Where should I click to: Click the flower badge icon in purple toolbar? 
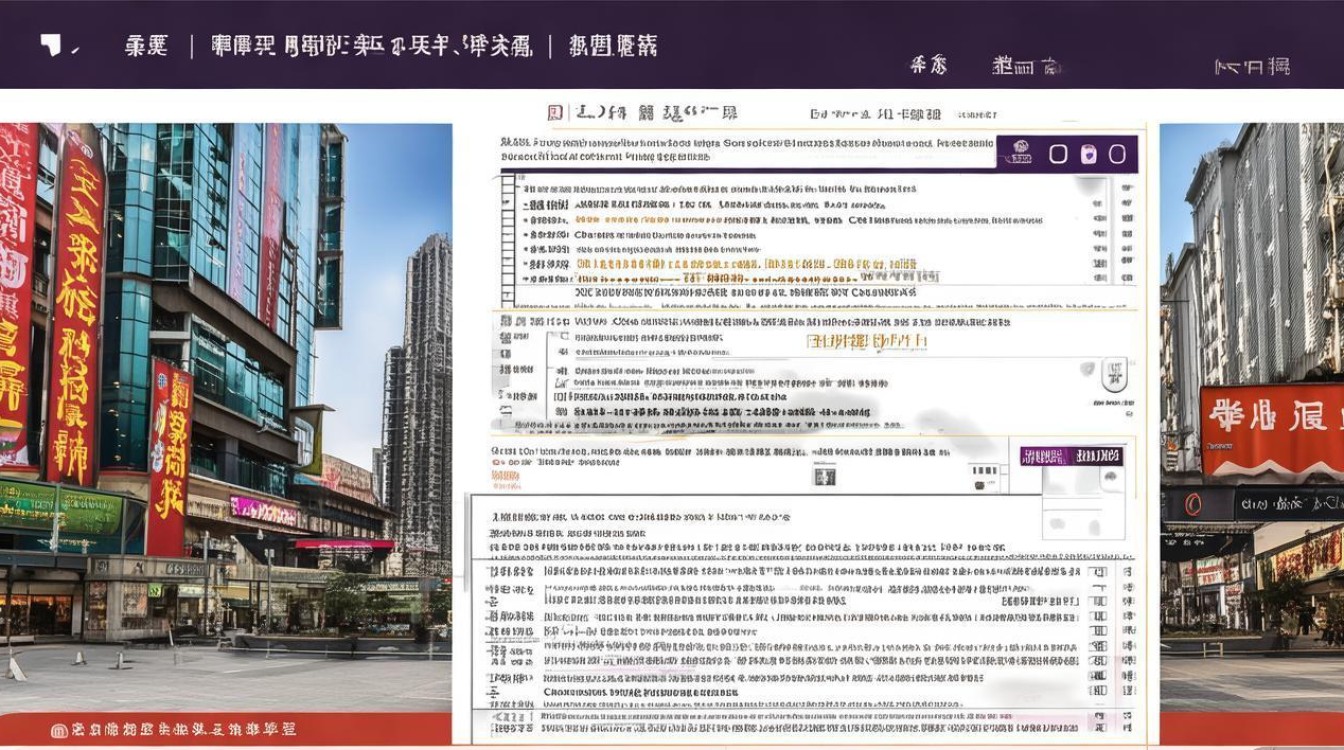click(1021, 153)
